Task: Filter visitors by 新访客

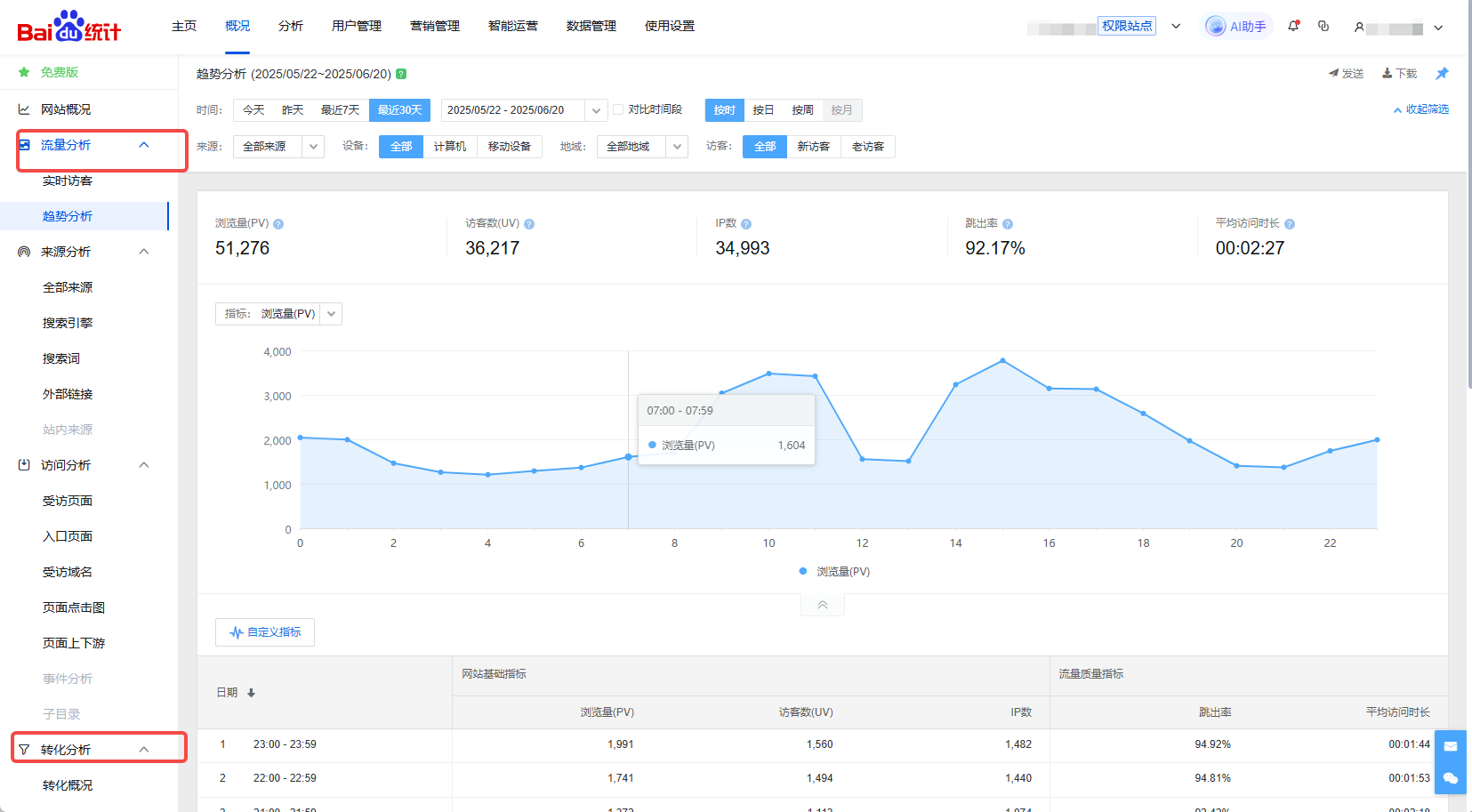Action: coord(813,147)
